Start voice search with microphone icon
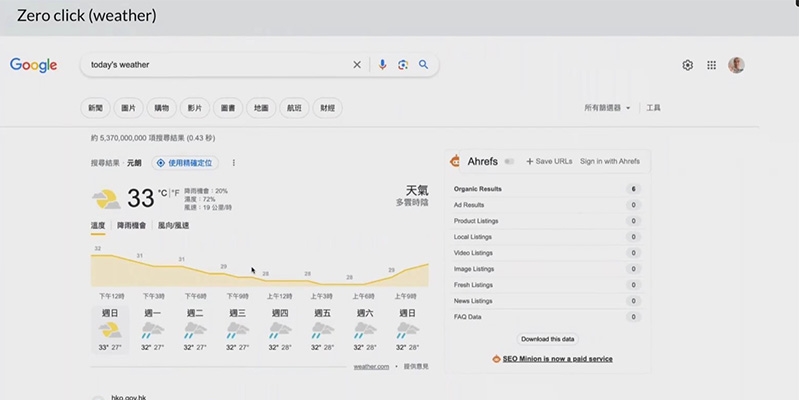 (x=382, y=65)
